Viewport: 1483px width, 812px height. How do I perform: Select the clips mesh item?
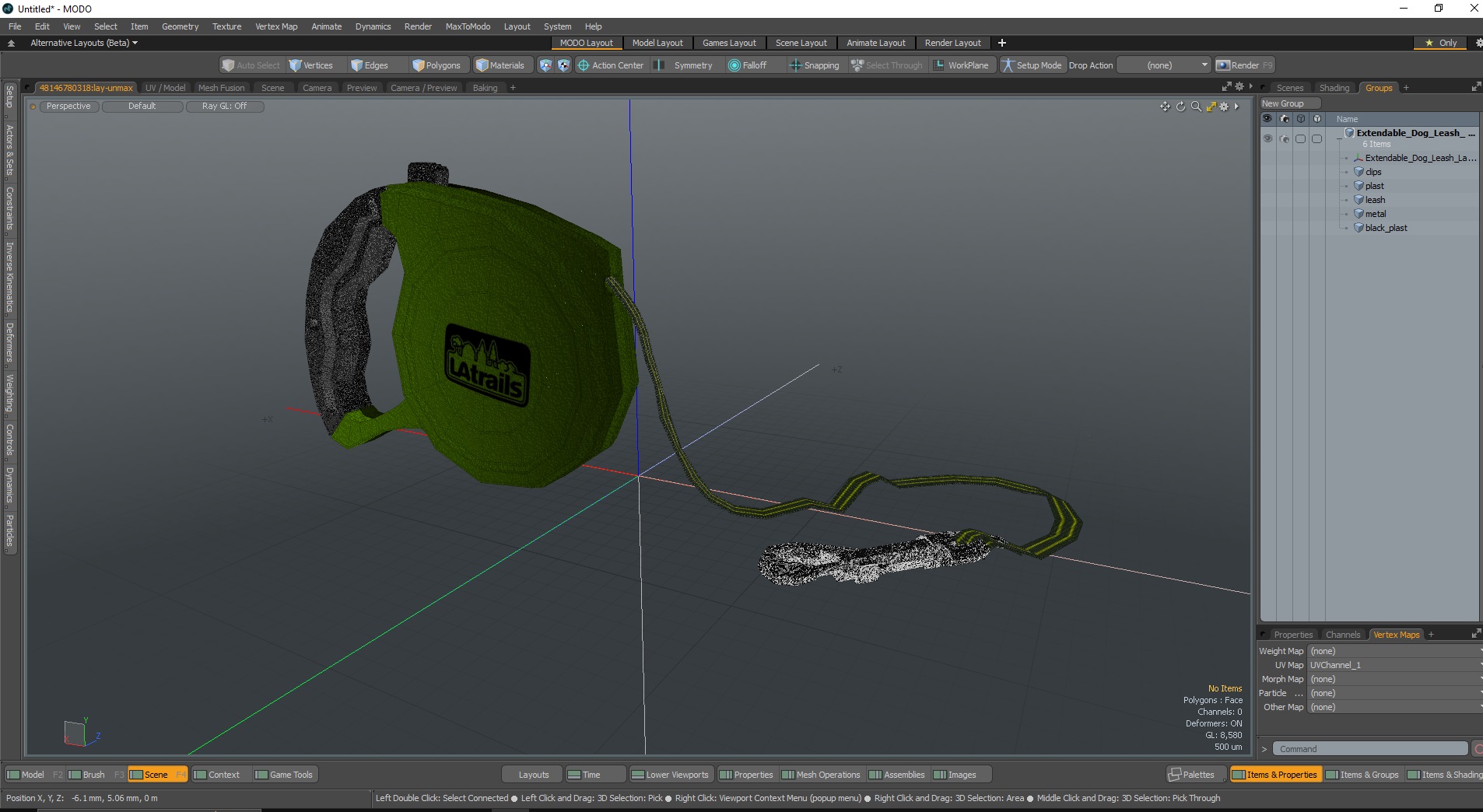pyautogui.click(x=1373, y=172)
